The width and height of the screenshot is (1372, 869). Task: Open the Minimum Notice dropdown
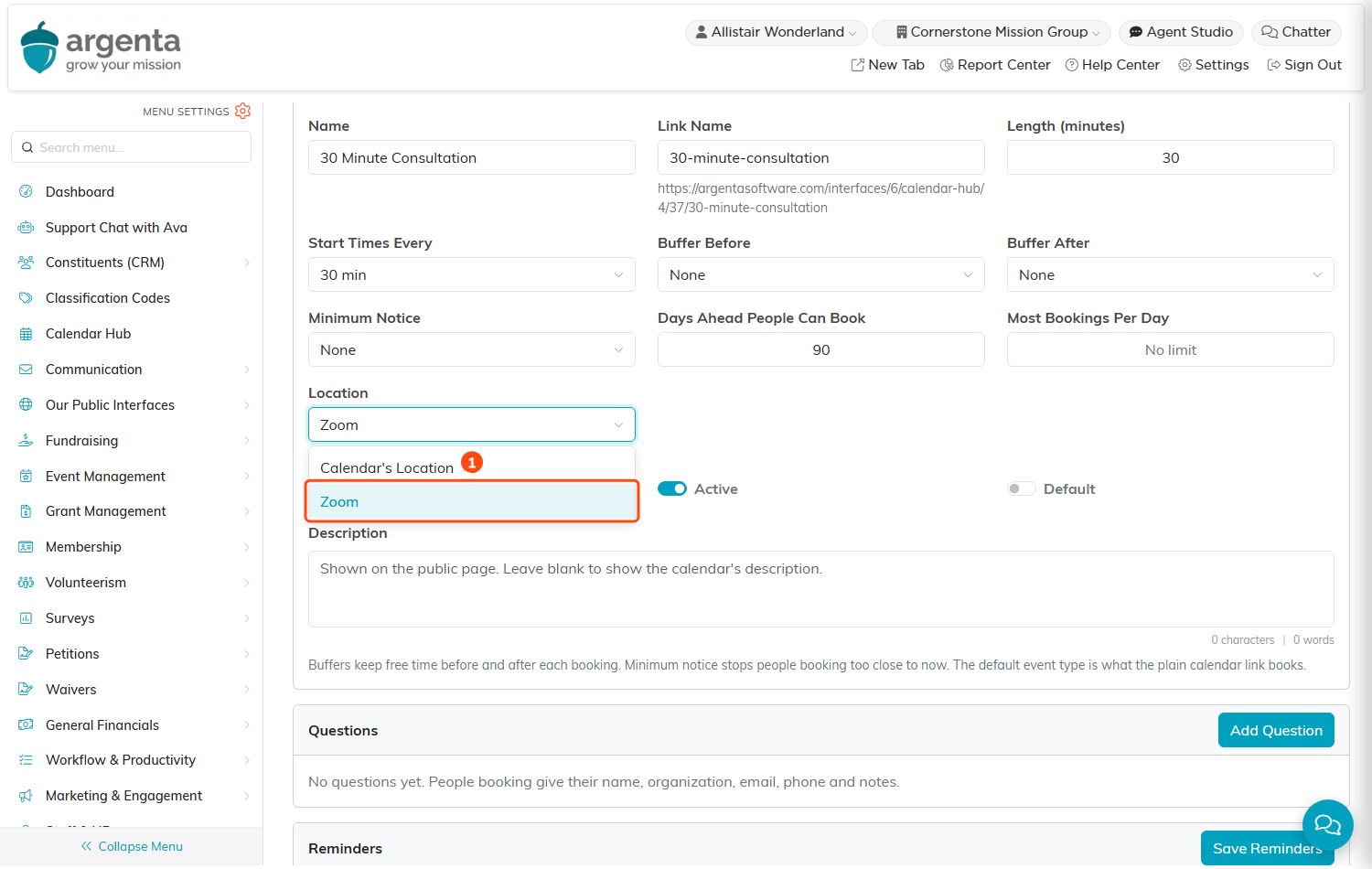(472, 349)
